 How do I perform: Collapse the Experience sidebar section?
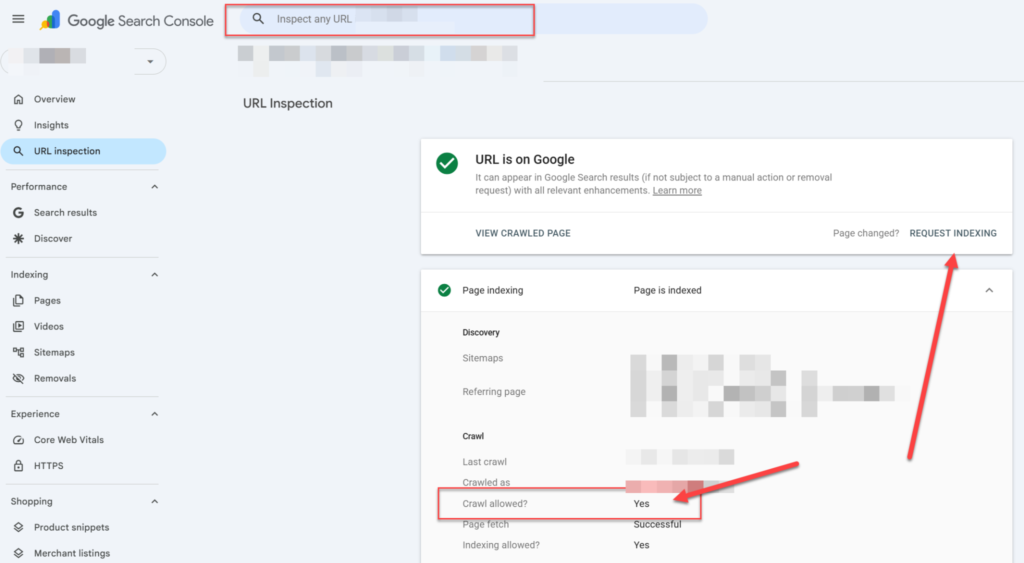(x=155, y=414)
